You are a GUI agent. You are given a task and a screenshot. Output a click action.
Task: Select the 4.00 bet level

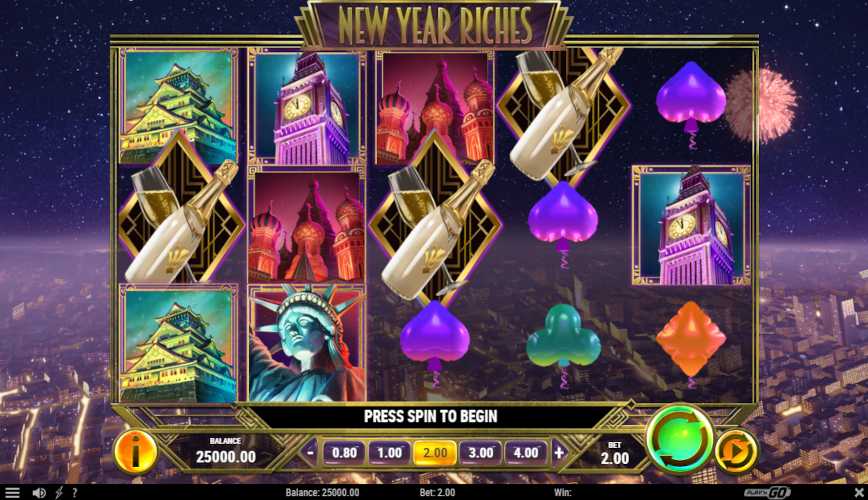tap(525, 453)
